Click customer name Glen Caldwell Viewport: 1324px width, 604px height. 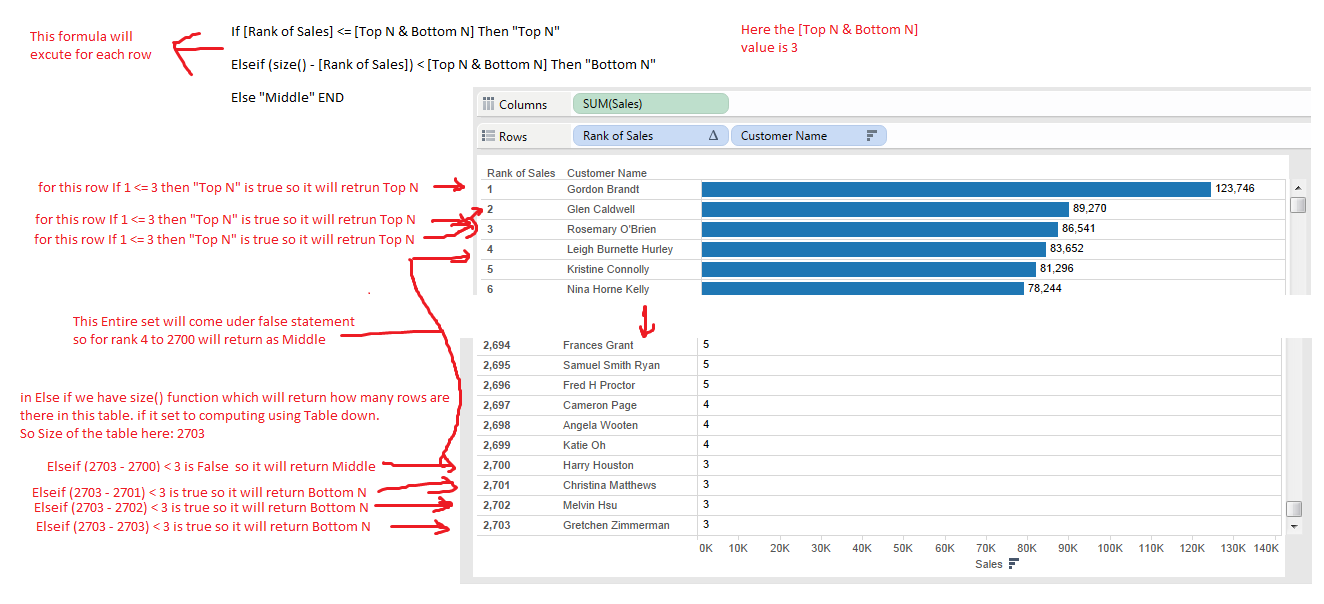[601, 209]
